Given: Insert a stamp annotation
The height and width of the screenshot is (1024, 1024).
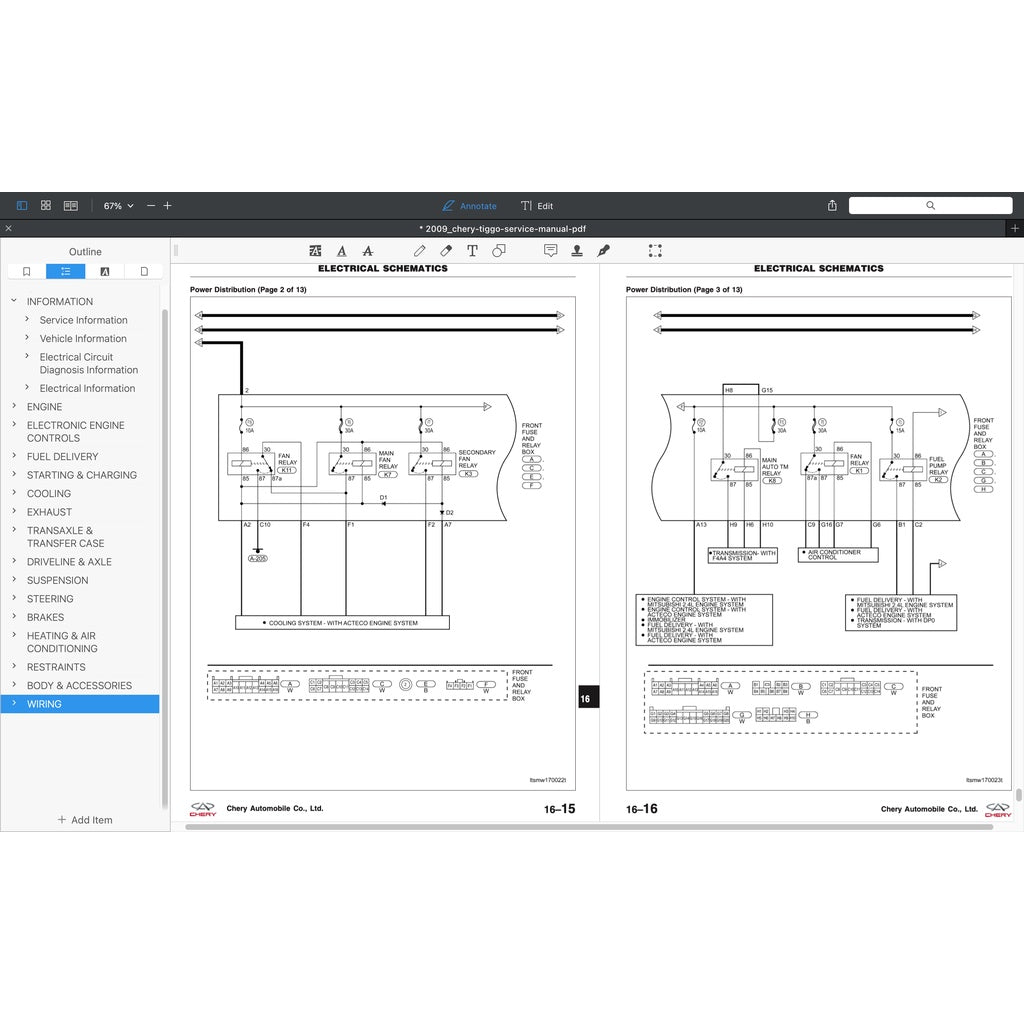Looking at the screenshot, I should (x=577, y=251).
